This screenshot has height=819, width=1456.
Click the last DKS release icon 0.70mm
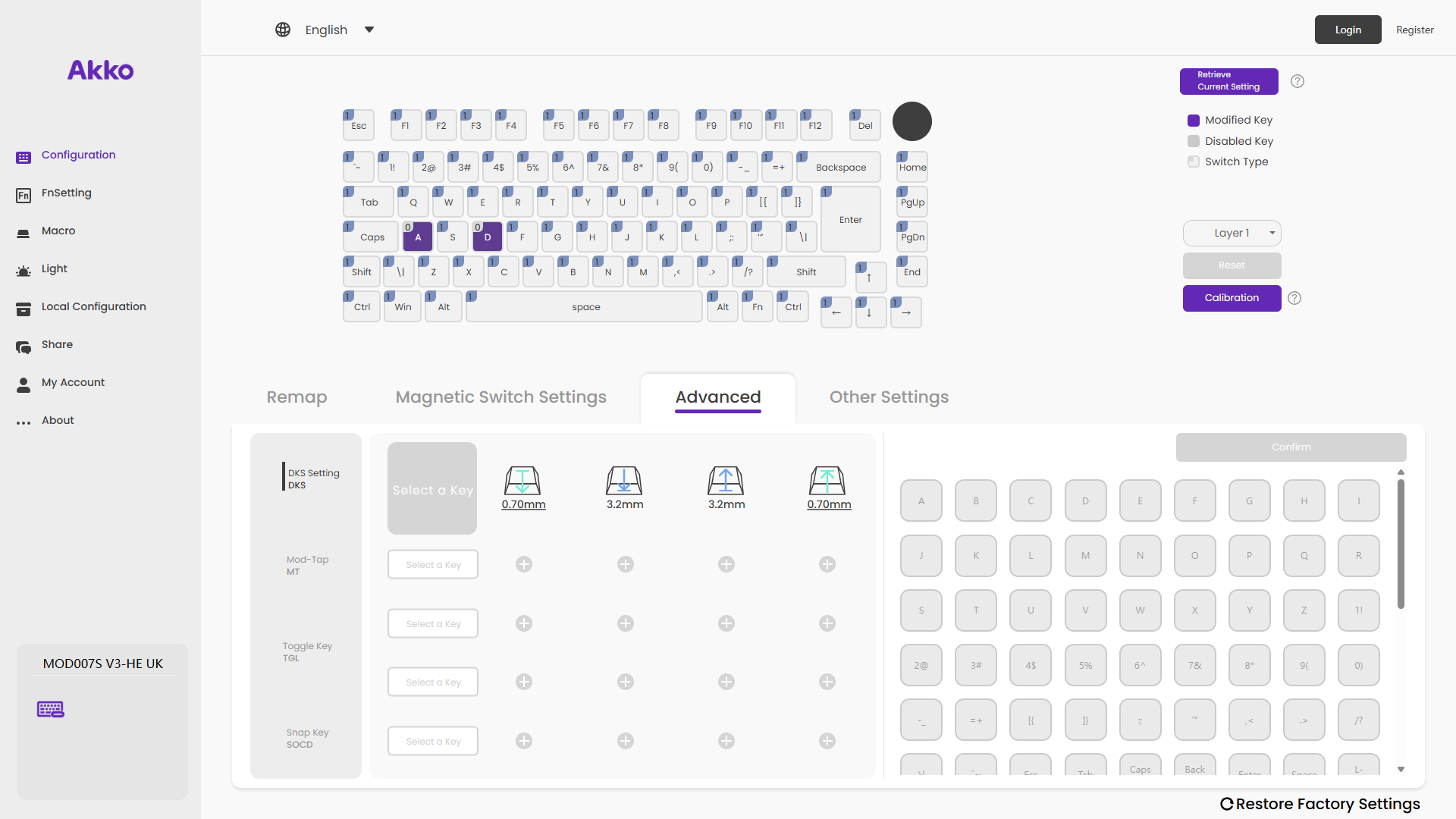tap(827, 481)
